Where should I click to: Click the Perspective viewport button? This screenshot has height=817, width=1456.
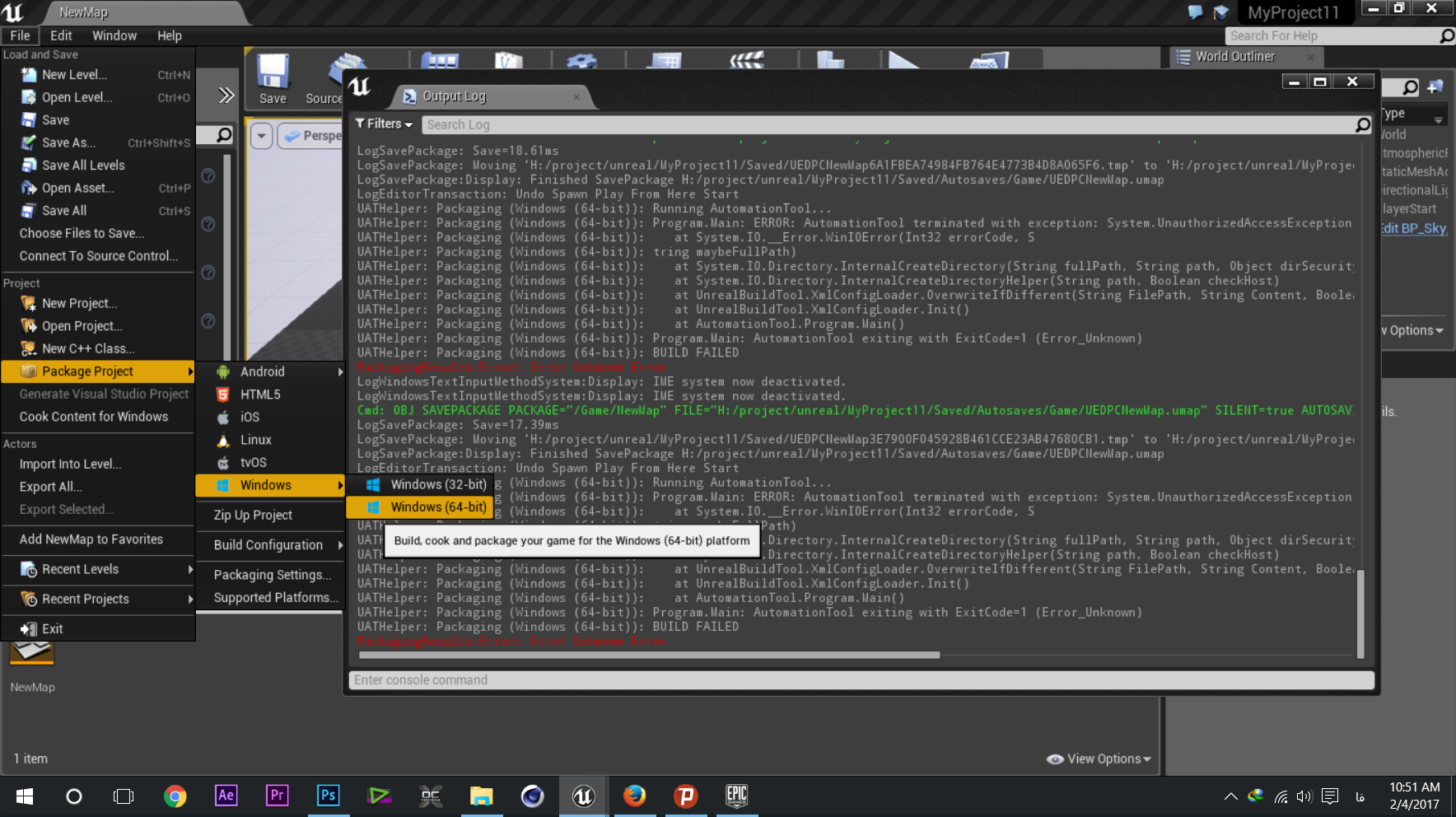(311, 135)
